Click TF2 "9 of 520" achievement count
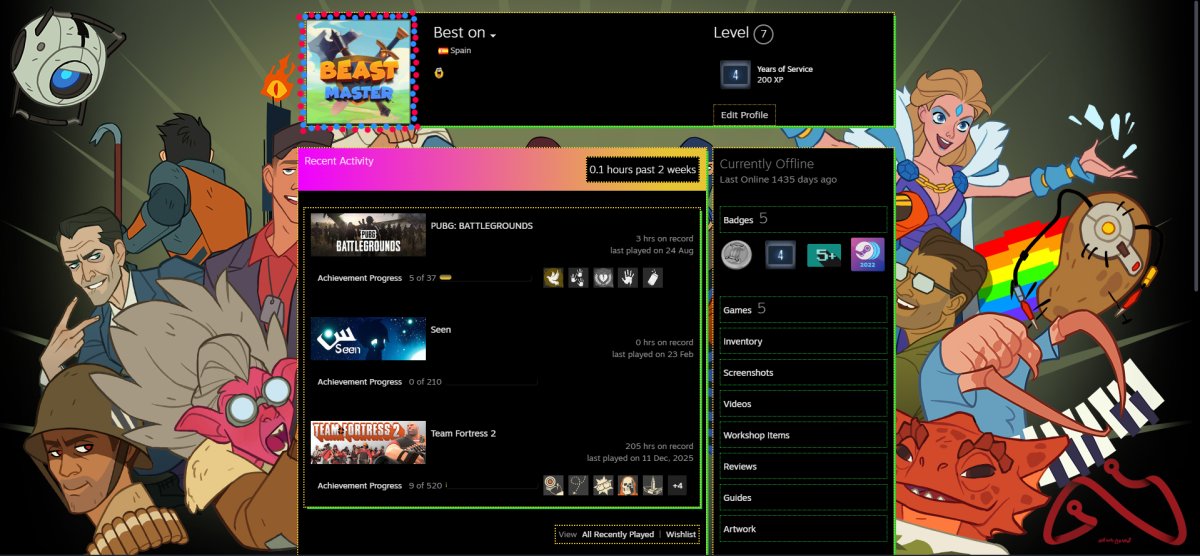The width and height of the screenshot is (1200, 556). (425, 486)
